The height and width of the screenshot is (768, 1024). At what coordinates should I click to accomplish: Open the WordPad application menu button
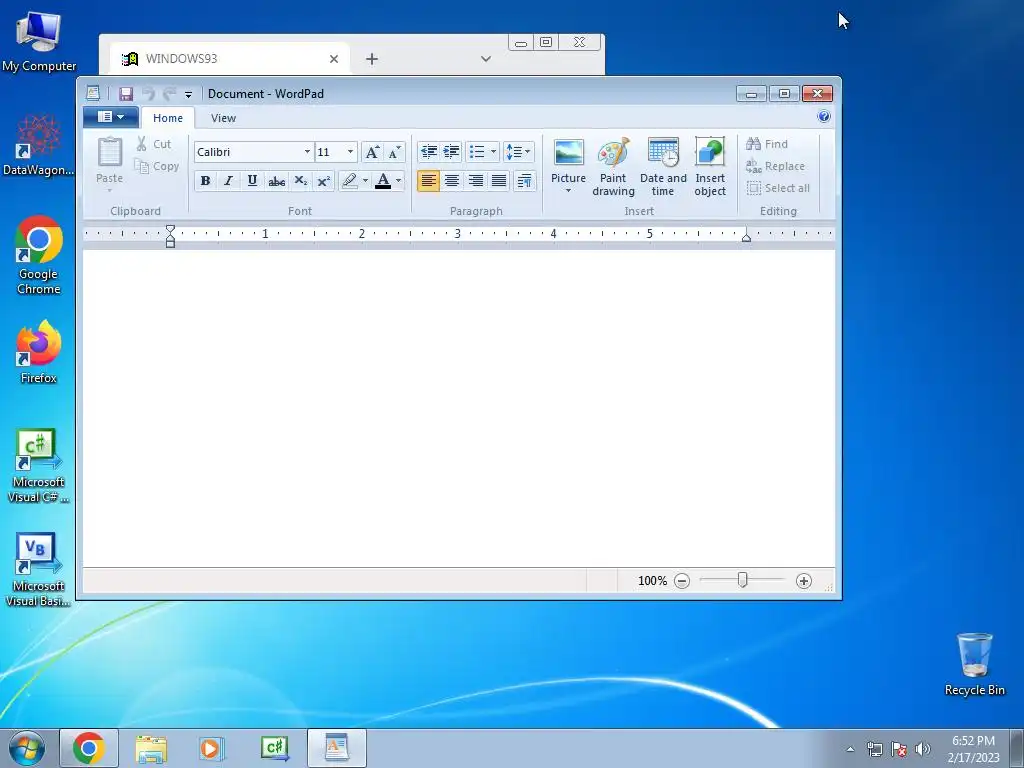tap(110, 117)
